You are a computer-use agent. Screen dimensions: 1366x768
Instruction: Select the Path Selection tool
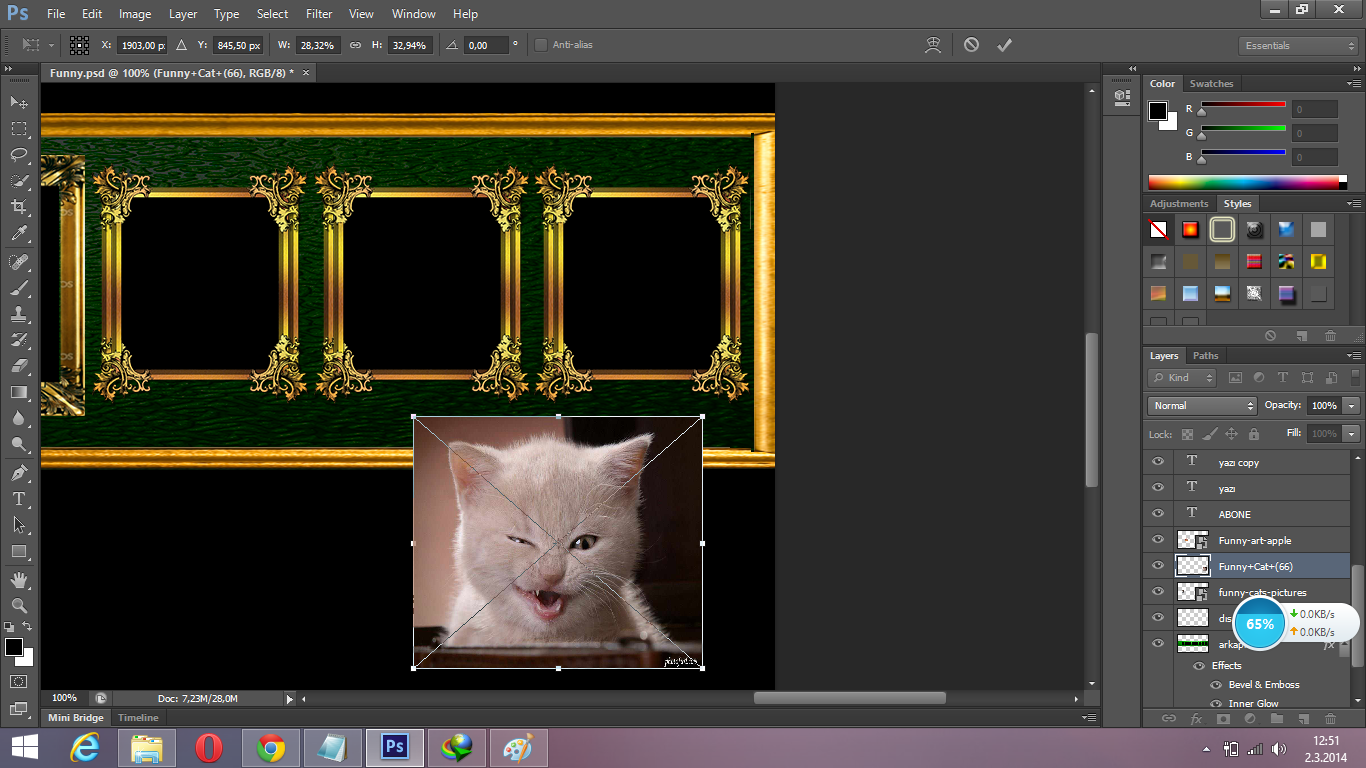point(19,525)
